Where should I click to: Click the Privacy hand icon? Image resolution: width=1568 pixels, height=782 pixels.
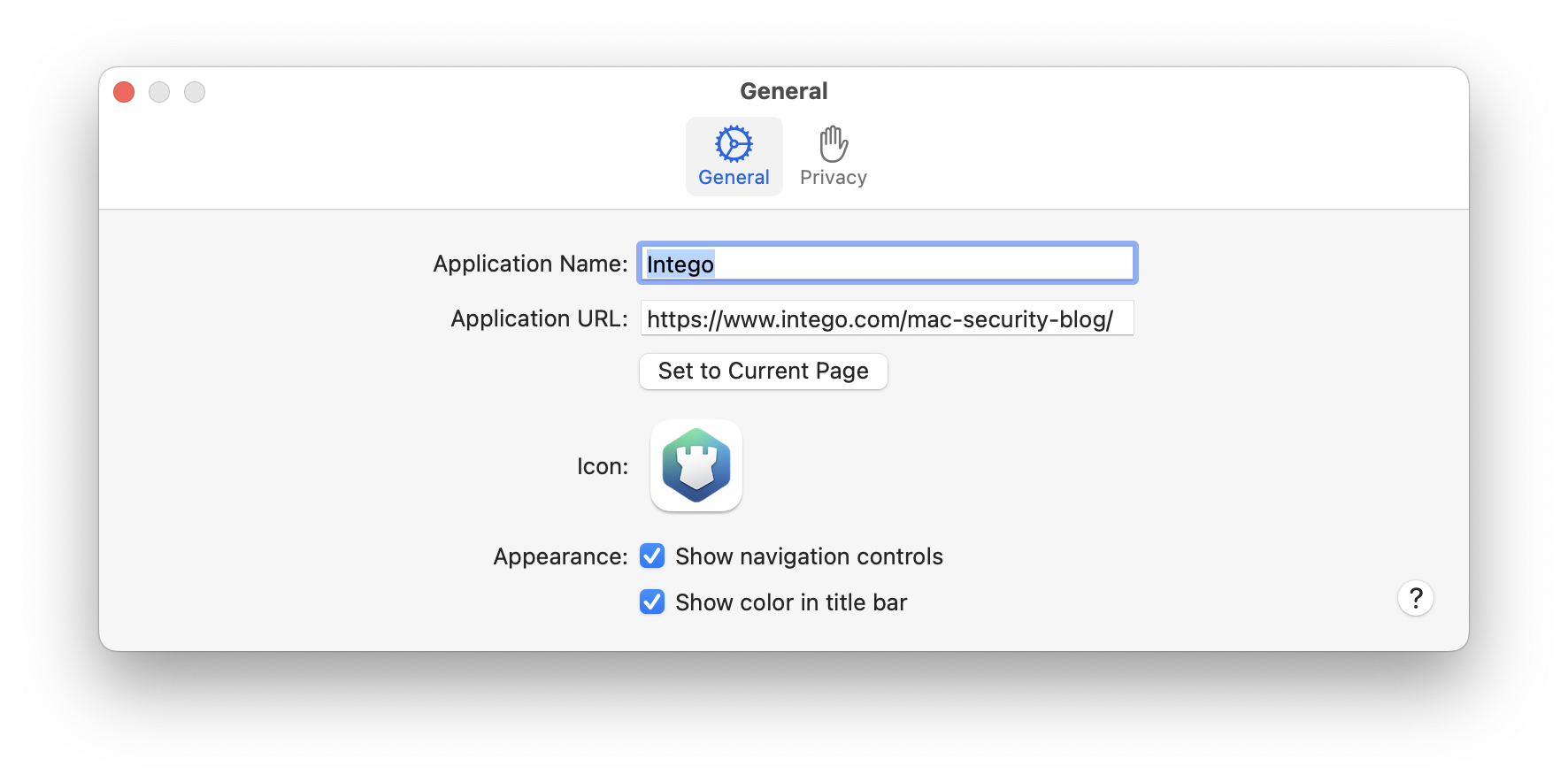833,143
